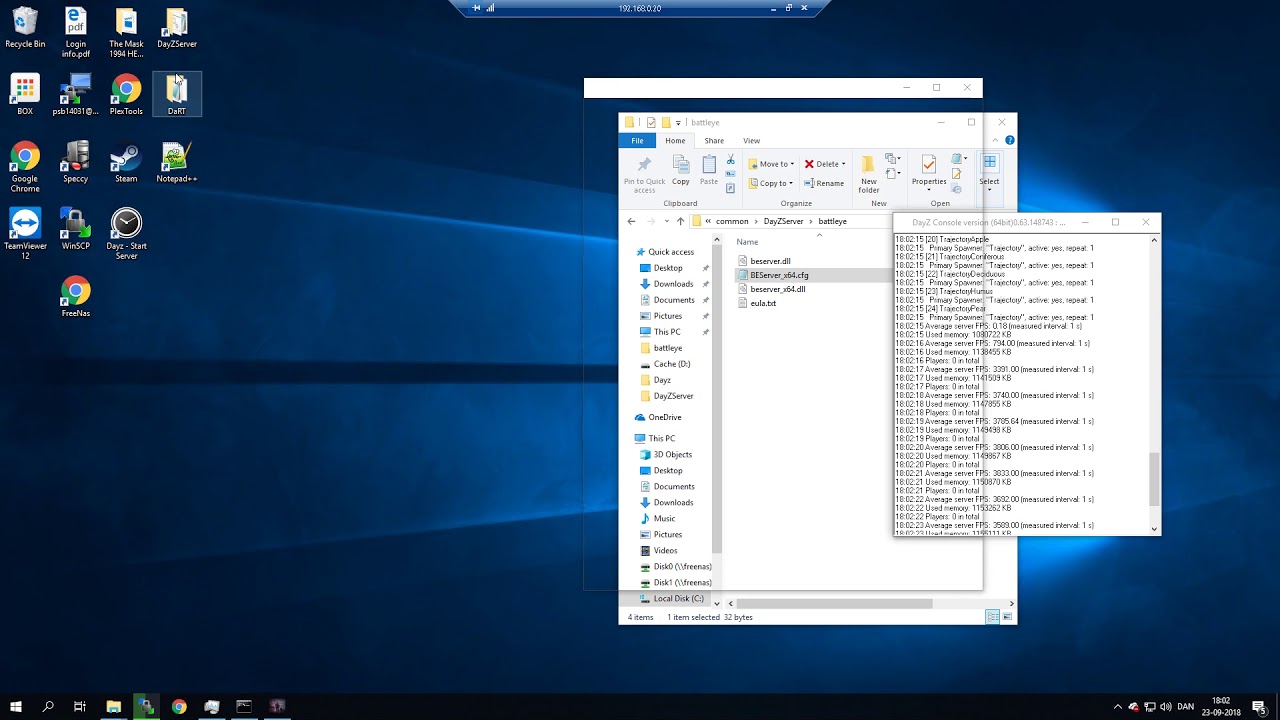Open Chrome from the taskbar
This screenshot has height=720, width=1280.
click(179, 706)
